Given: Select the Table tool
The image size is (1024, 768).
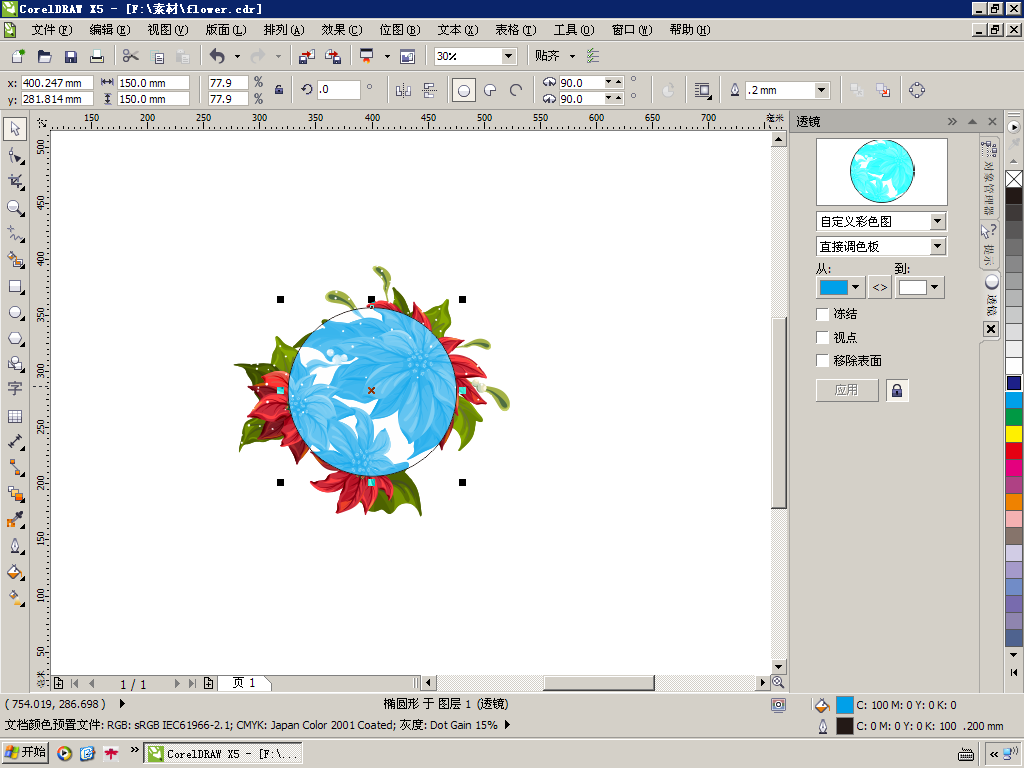Looking at the screenshot, I should 15,416.
